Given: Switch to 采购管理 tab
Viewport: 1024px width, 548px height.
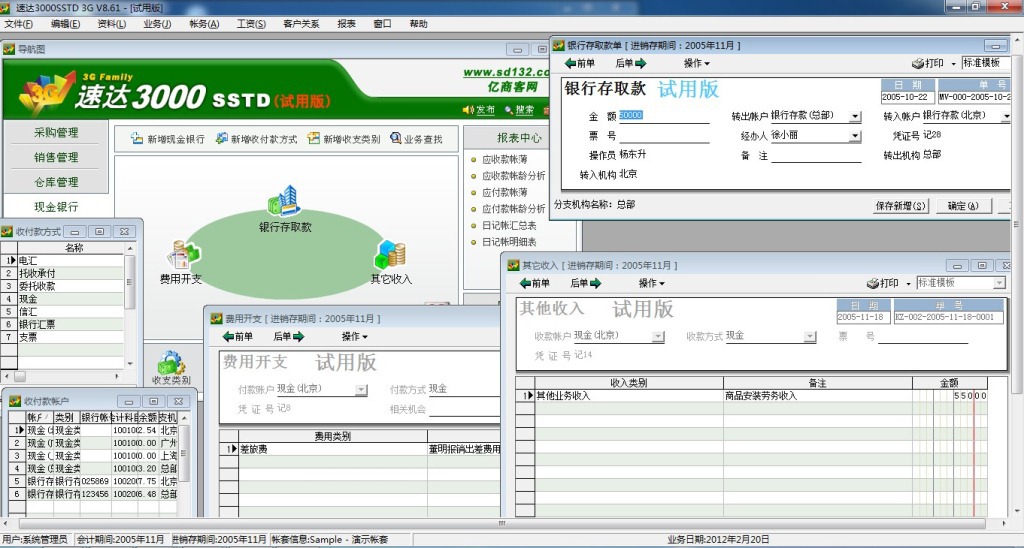Looking at the screenshot, I should (56, 133).
